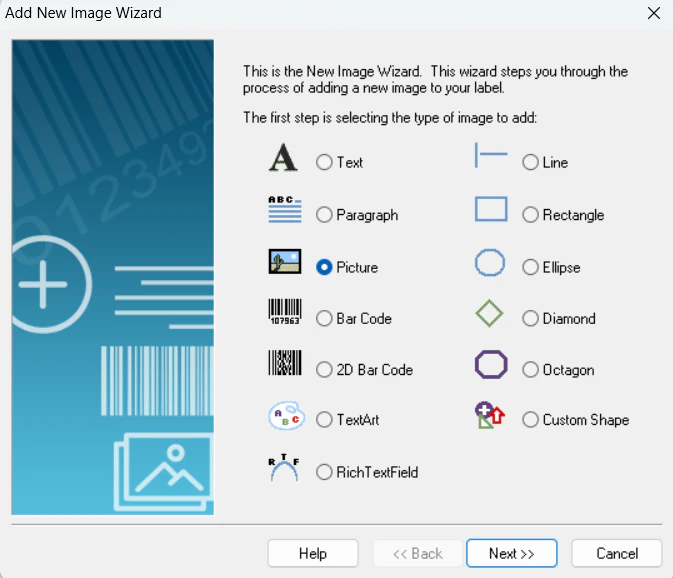The width and height of the screenshot is (673, 578).
Task: Click the large letter A Text icon
Action: [283, 157]
